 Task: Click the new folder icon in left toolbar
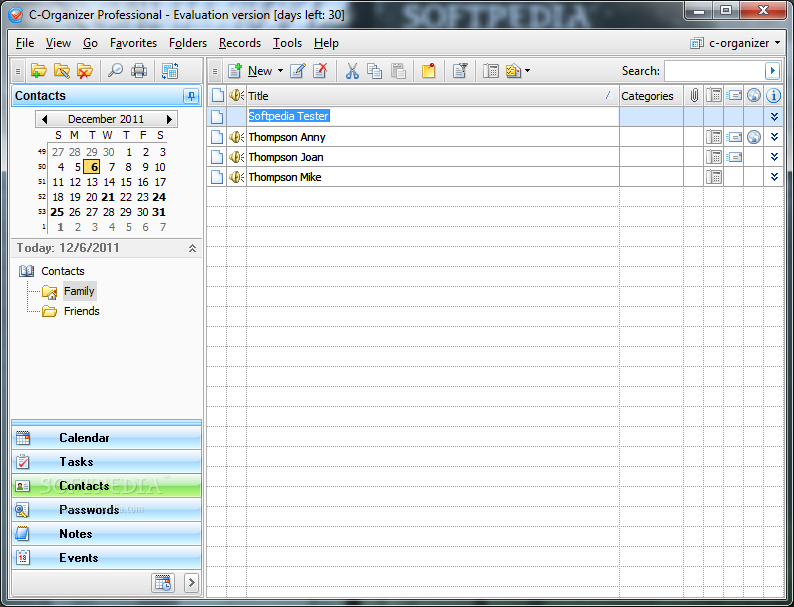coord(38,71)
